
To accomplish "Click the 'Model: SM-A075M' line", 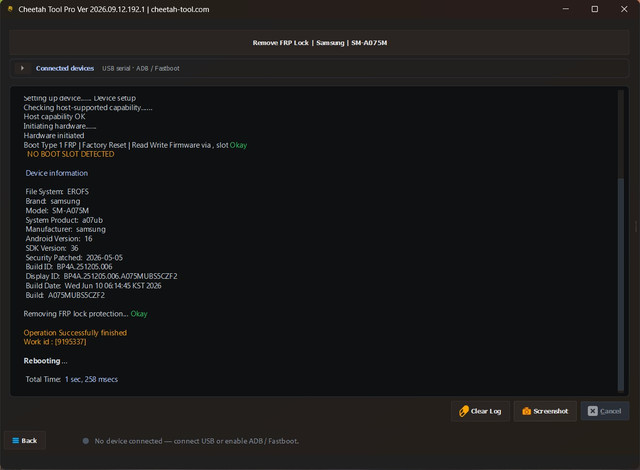I will click(x=57, y=211).
